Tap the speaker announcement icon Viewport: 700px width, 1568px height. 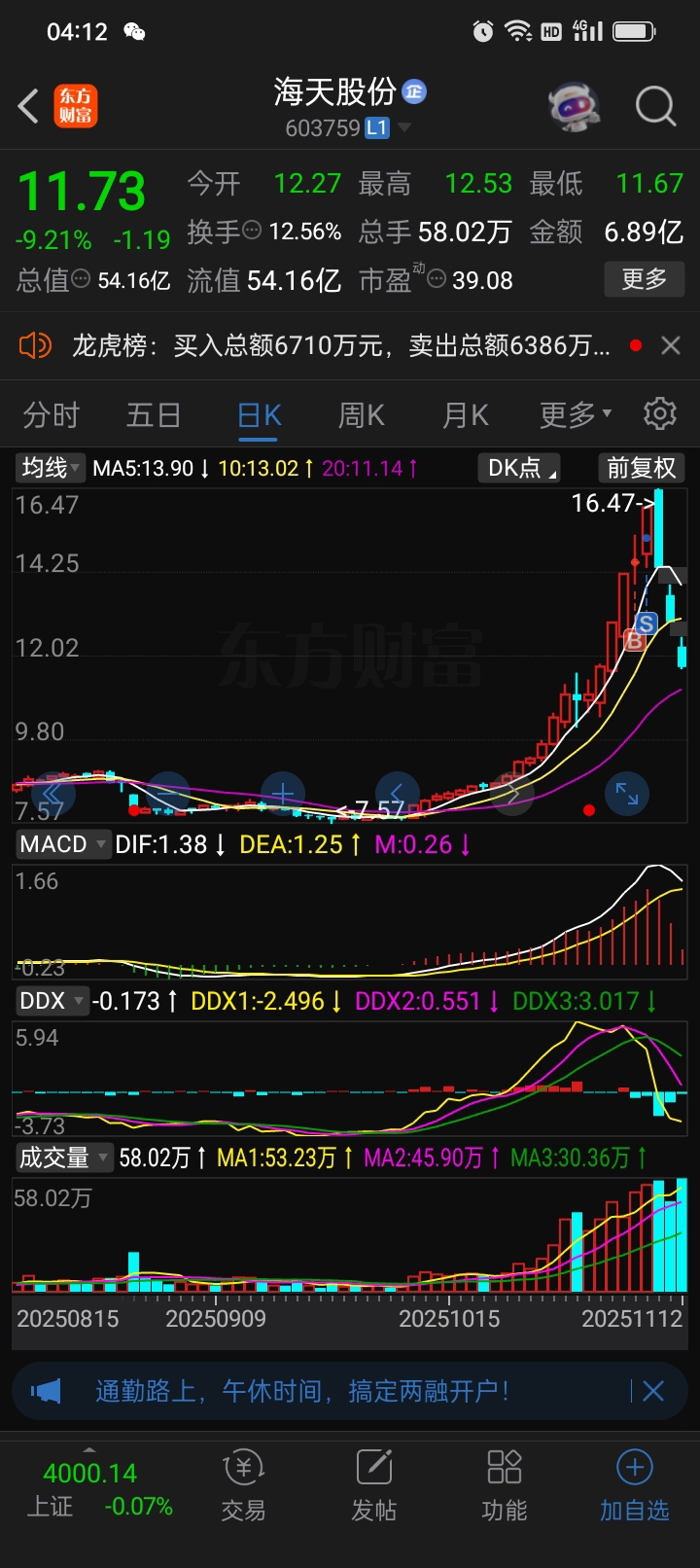35,345
